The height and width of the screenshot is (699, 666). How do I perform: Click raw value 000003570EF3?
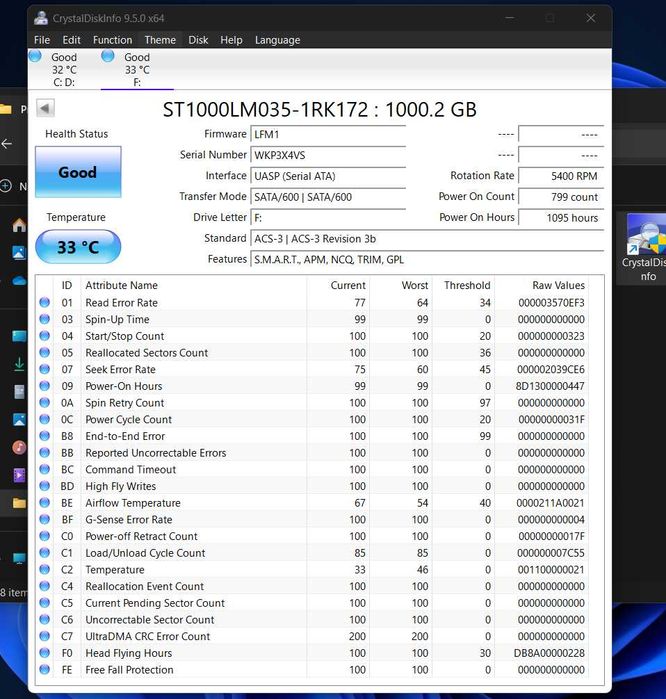click(x=551, y=303)
